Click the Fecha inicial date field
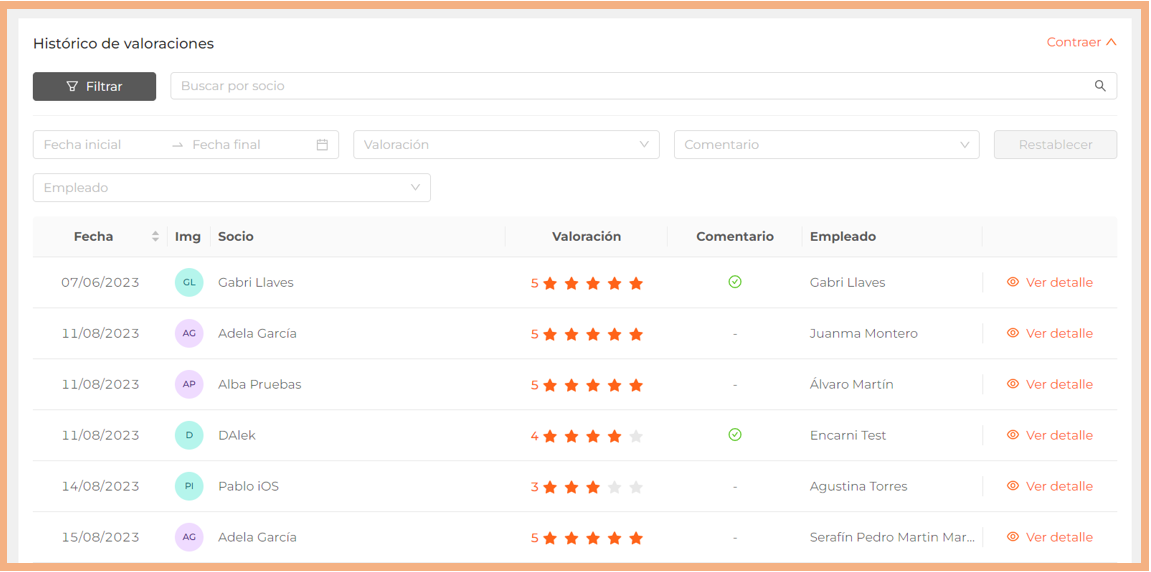Viewport: 1151px width, 572px height. pos(82,145)
